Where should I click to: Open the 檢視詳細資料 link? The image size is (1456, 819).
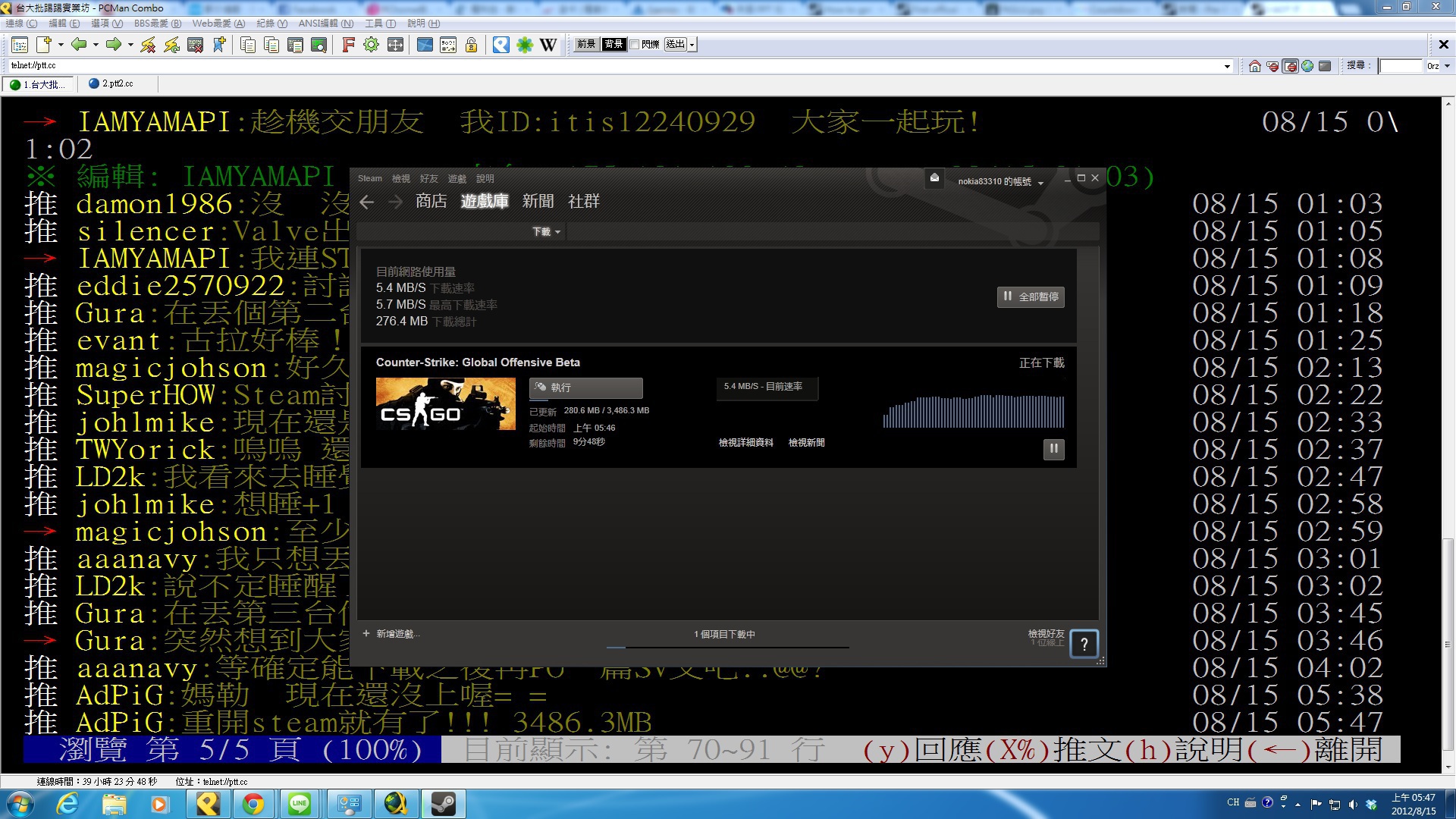coord(746,443)
